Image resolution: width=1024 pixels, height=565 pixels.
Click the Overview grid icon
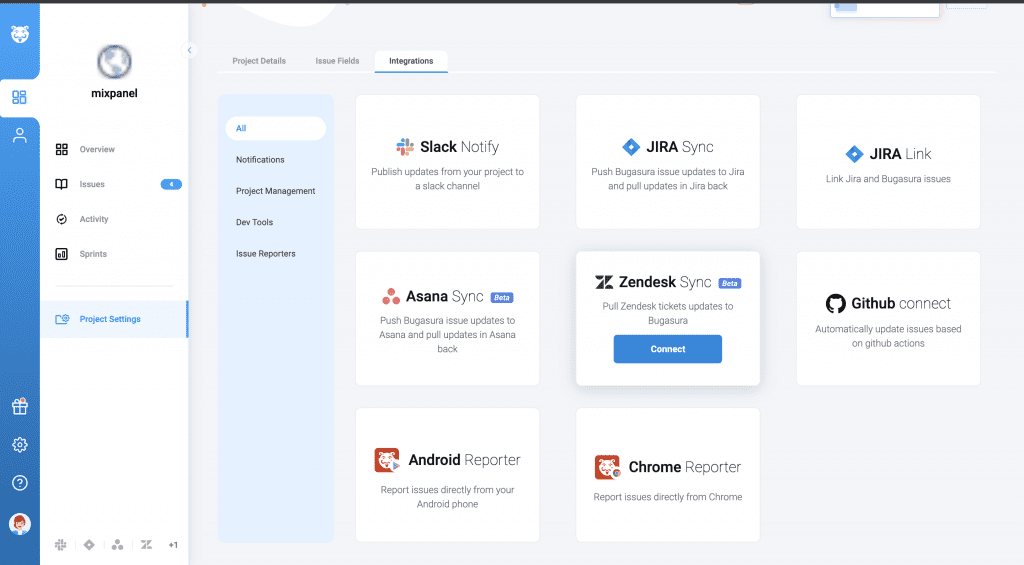click(x=61, y=150)
